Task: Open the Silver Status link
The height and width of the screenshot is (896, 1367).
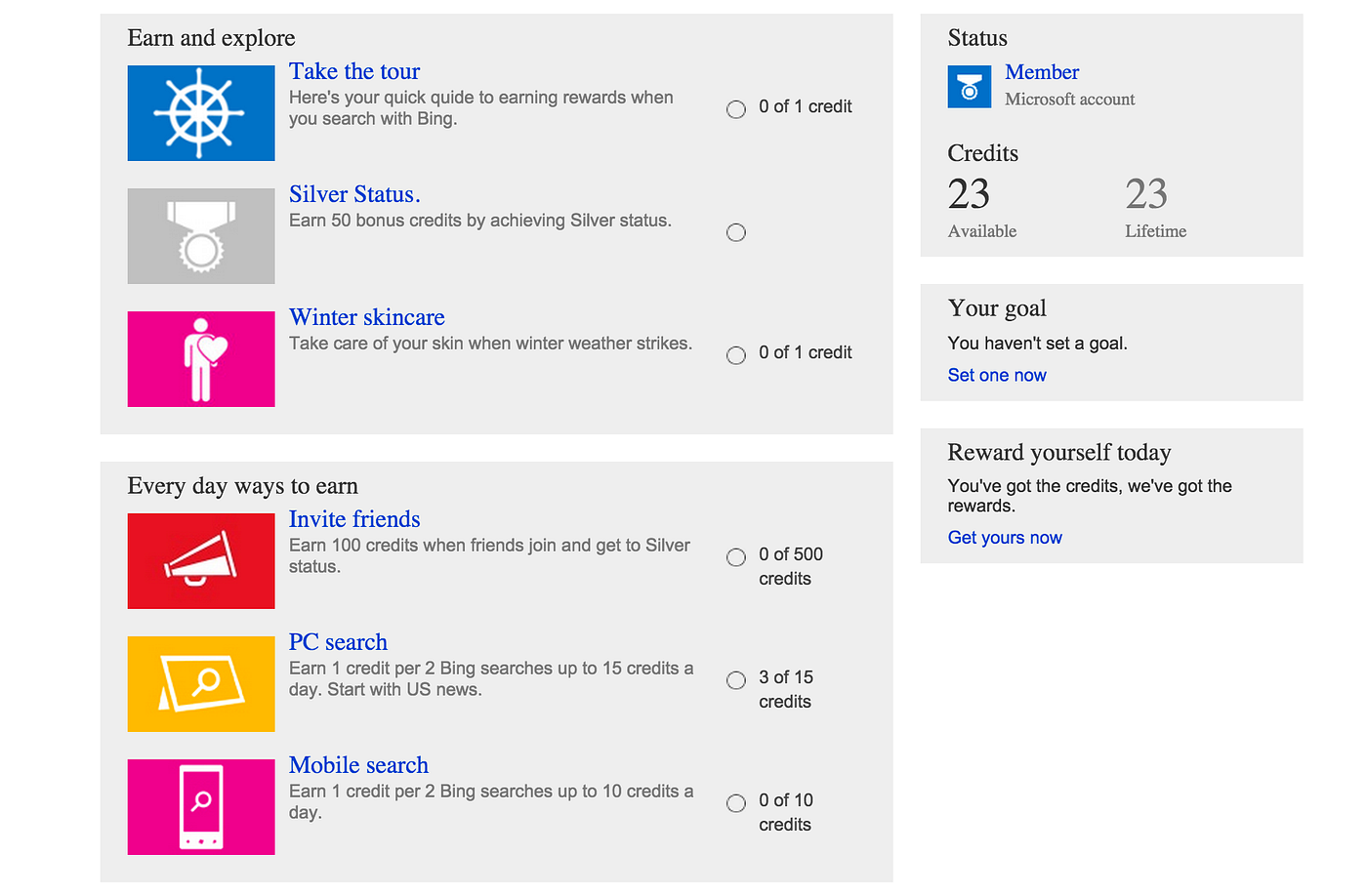Action: [354, 194]
